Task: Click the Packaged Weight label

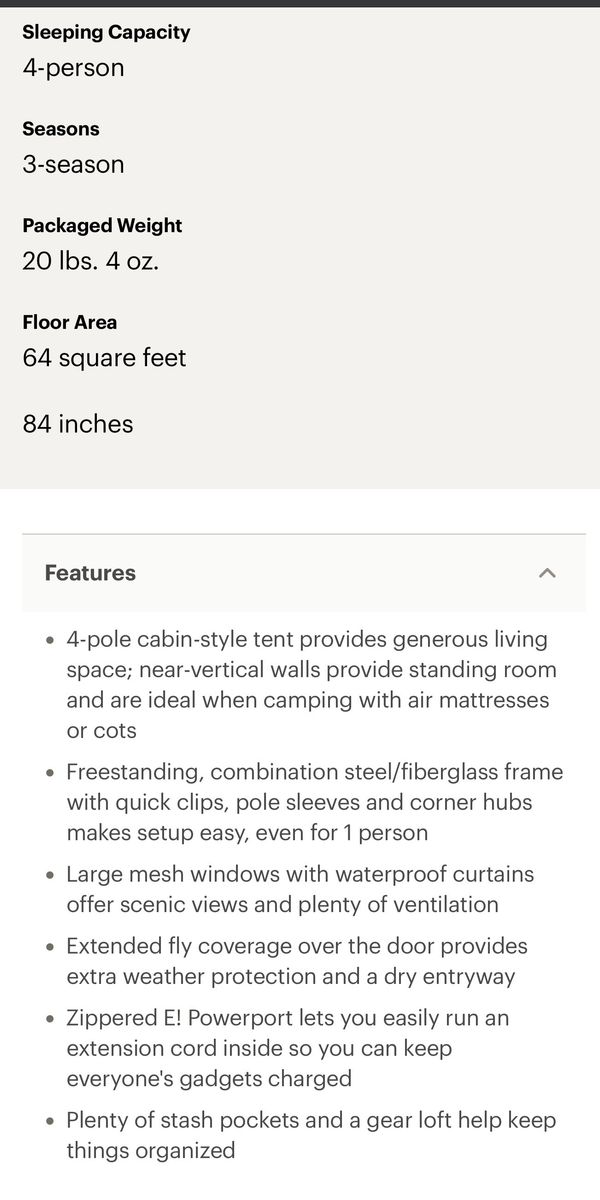Action: [x=102, y=226]
